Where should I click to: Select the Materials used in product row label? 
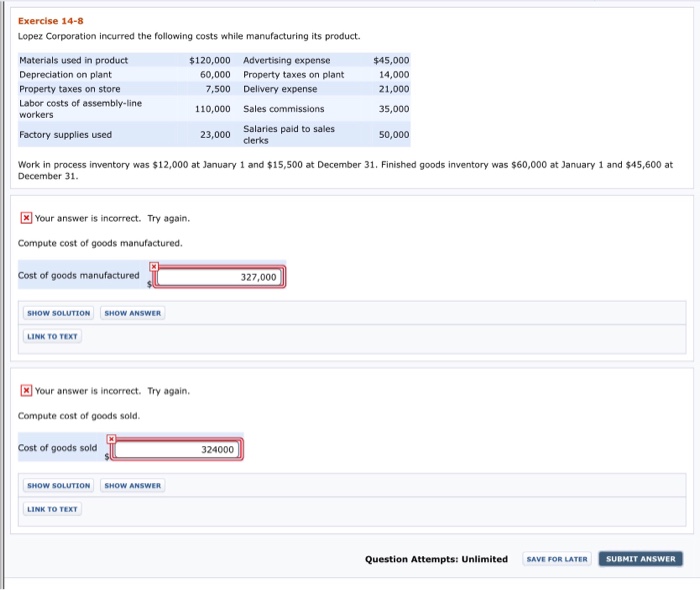(74, 60)
